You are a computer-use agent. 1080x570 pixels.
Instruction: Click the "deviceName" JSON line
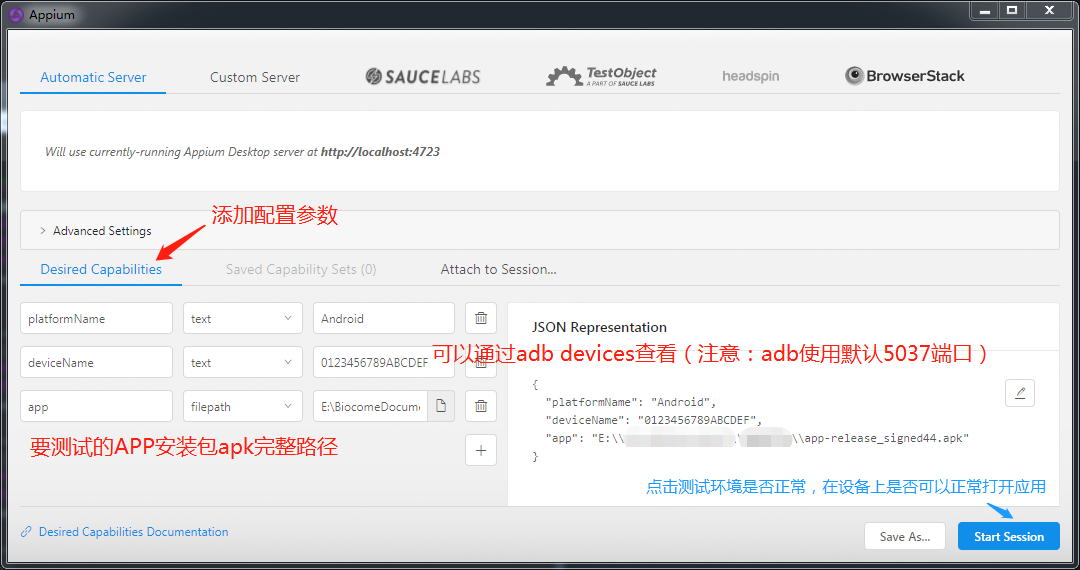[654, 420]
